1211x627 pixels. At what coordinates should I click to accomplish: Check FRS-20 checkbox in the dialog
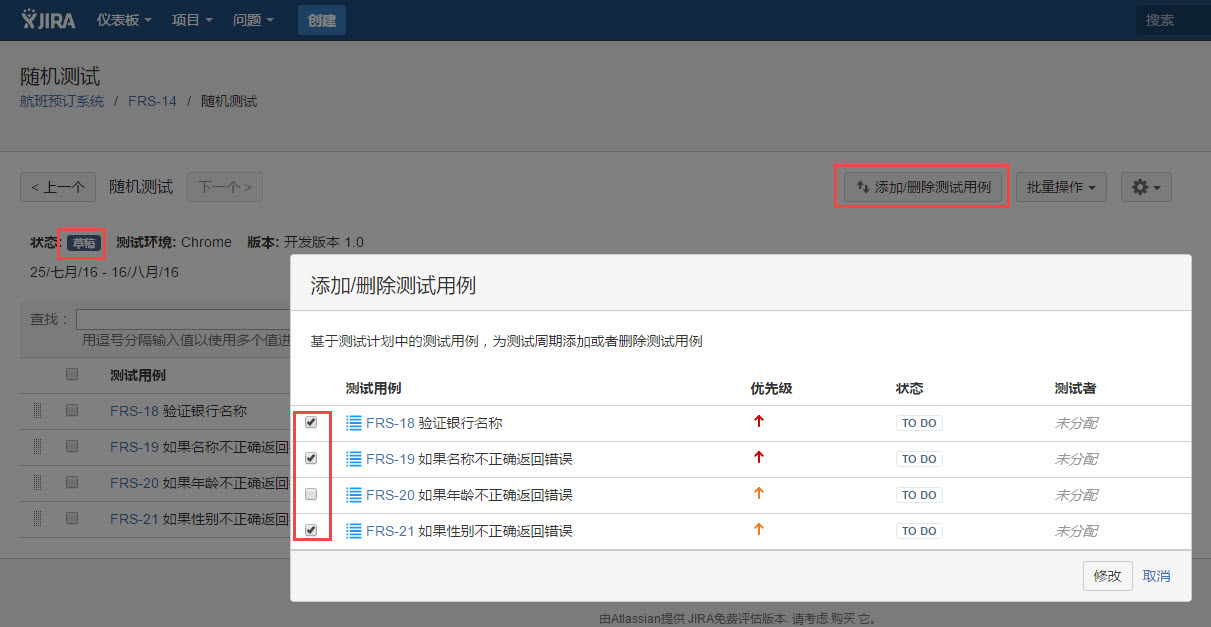point(311,494)
